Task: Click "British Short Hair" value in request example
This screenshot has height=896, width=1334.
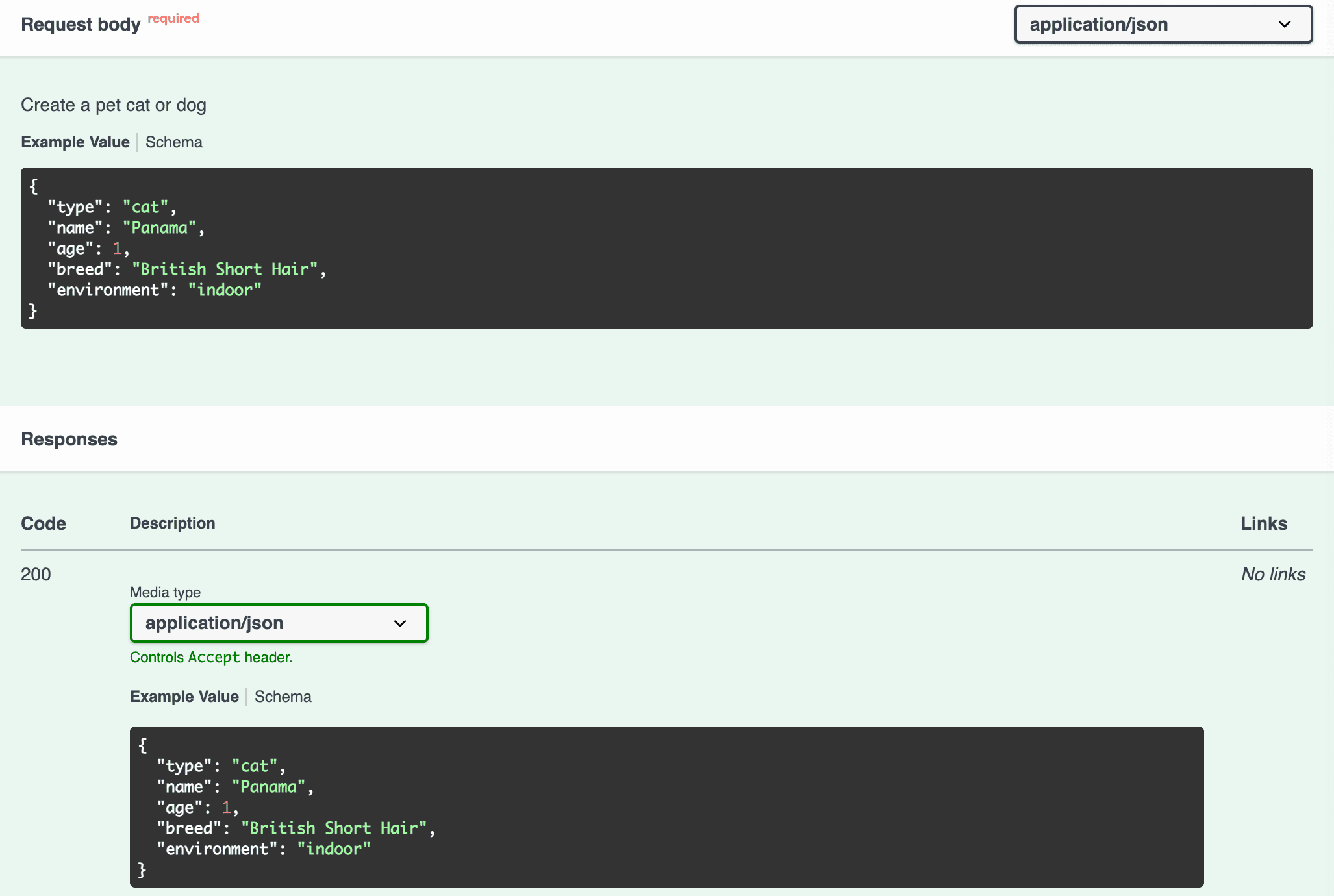Action: click(x=225, y=269)
